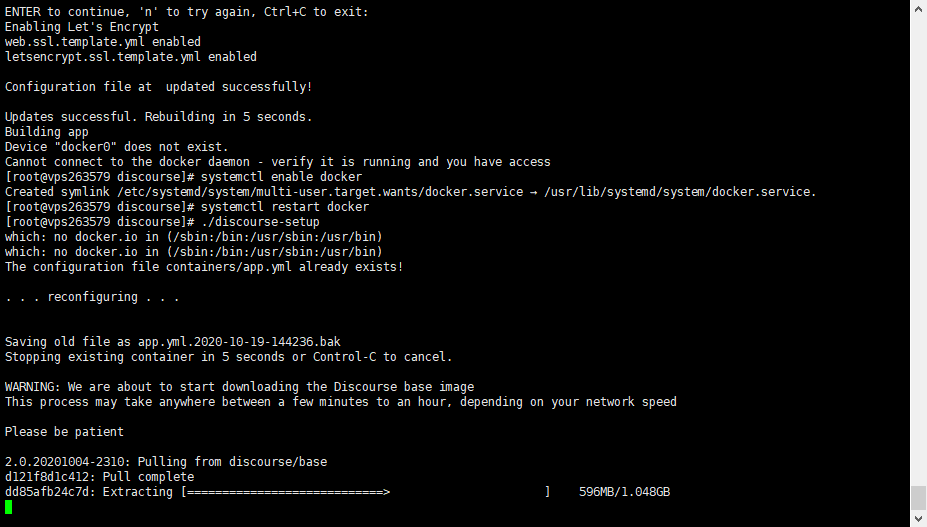This screenshot has width=927, height=527.
Task: Click the green terminal cursor block
Action: [9, 507]
